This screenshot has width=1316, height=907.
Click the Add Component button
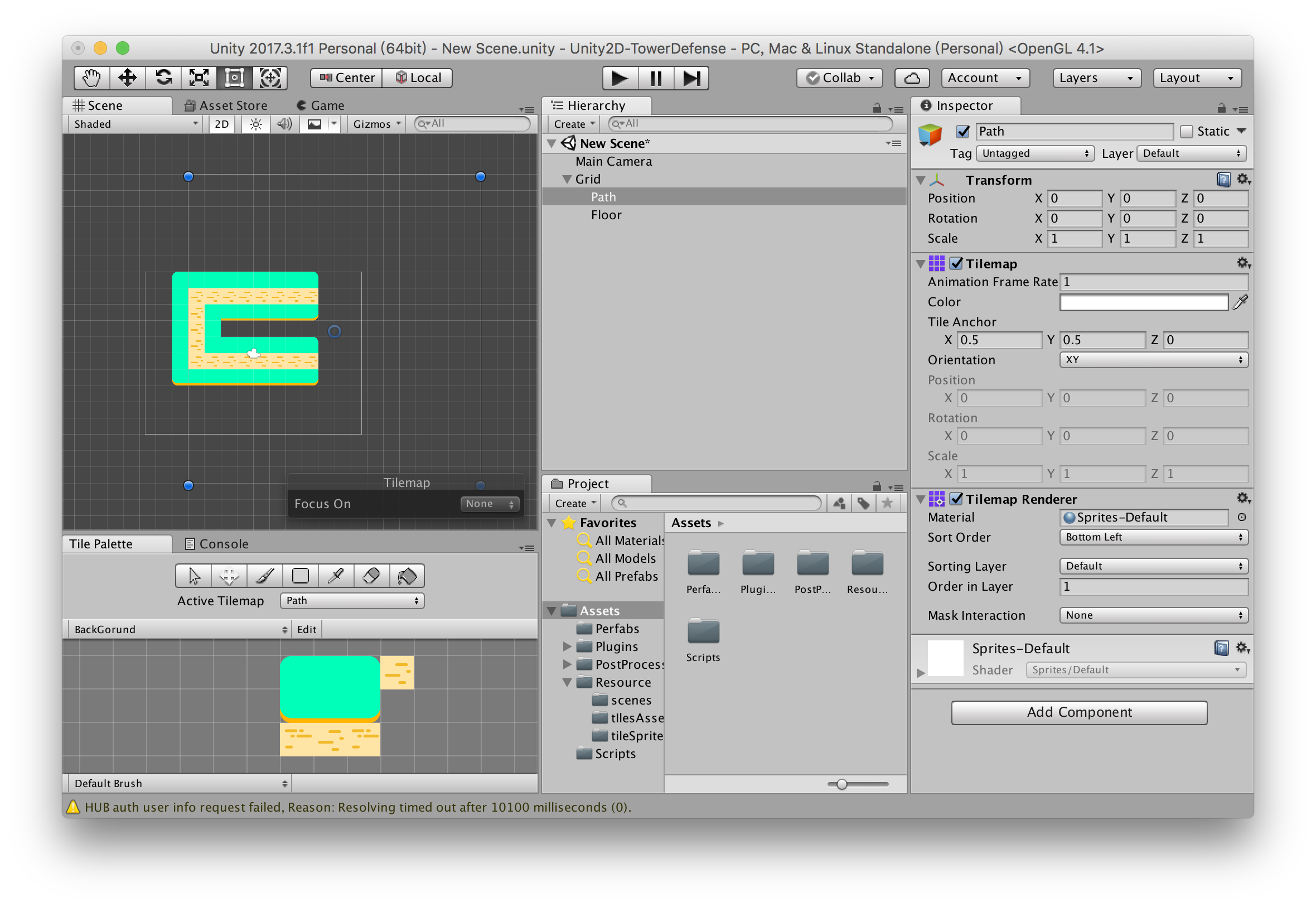coord(1078,712)
